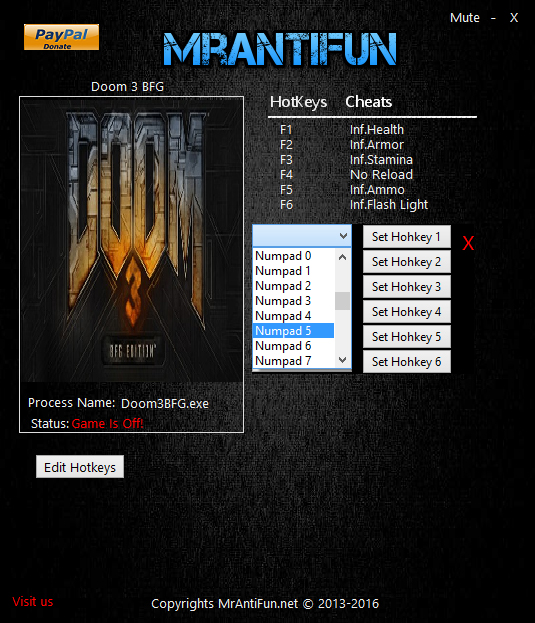Image resolution: width=535 pixels, height=623 pixels.
Task: Click the dropdown list's scrollbar thumb
Action: 342,301
